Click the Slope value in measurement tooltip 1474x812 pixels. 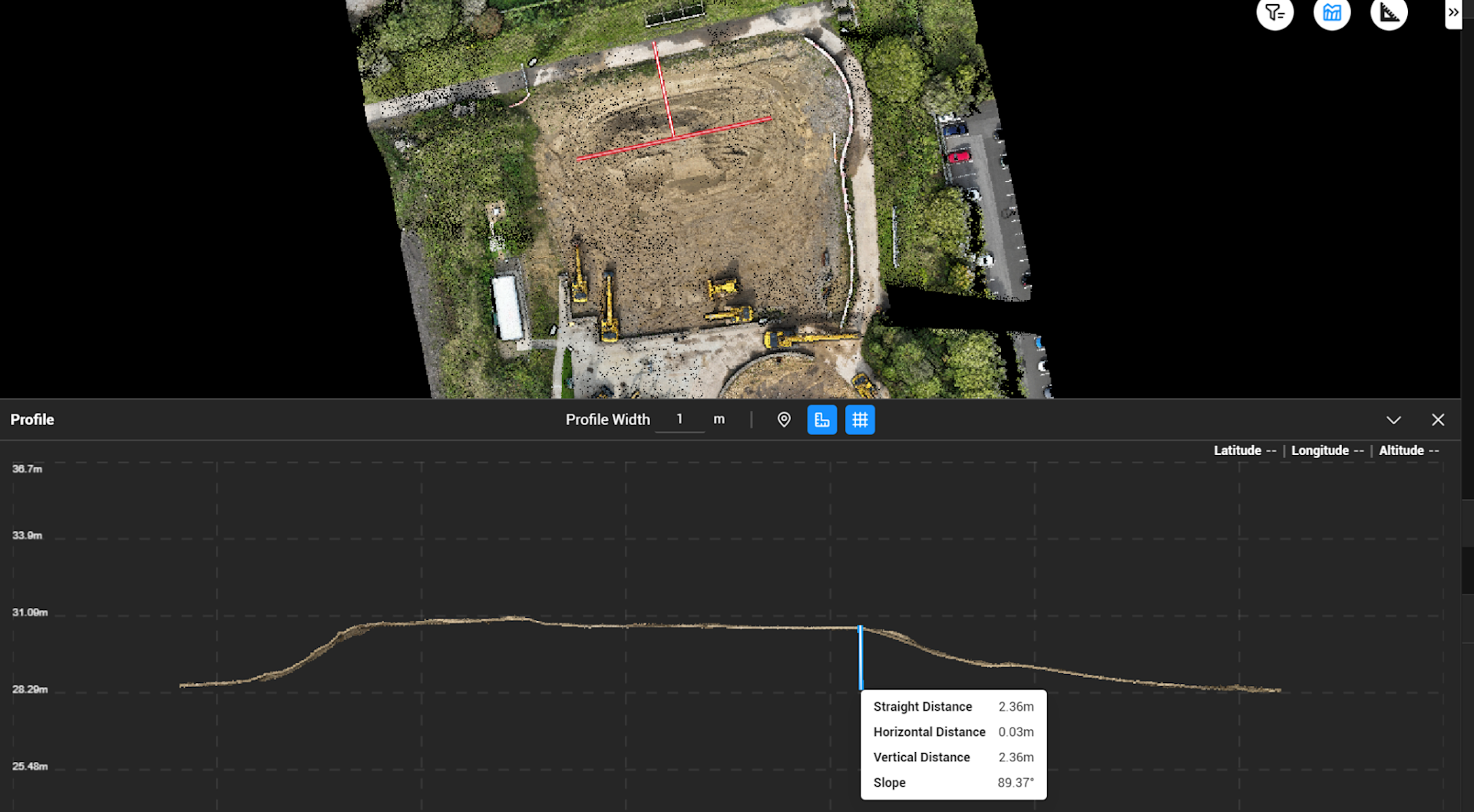pyautogui.click(x=1015, y=783)
